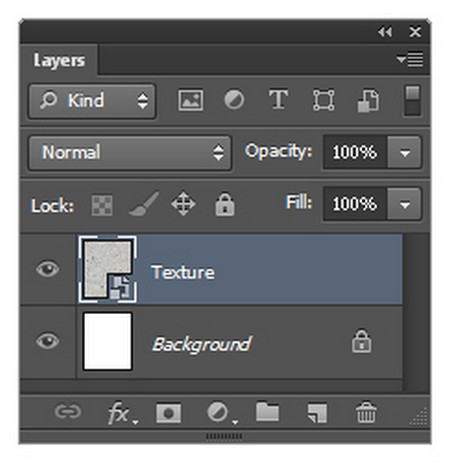
Task: Select the Layers tab
Action: click(59, 60)
